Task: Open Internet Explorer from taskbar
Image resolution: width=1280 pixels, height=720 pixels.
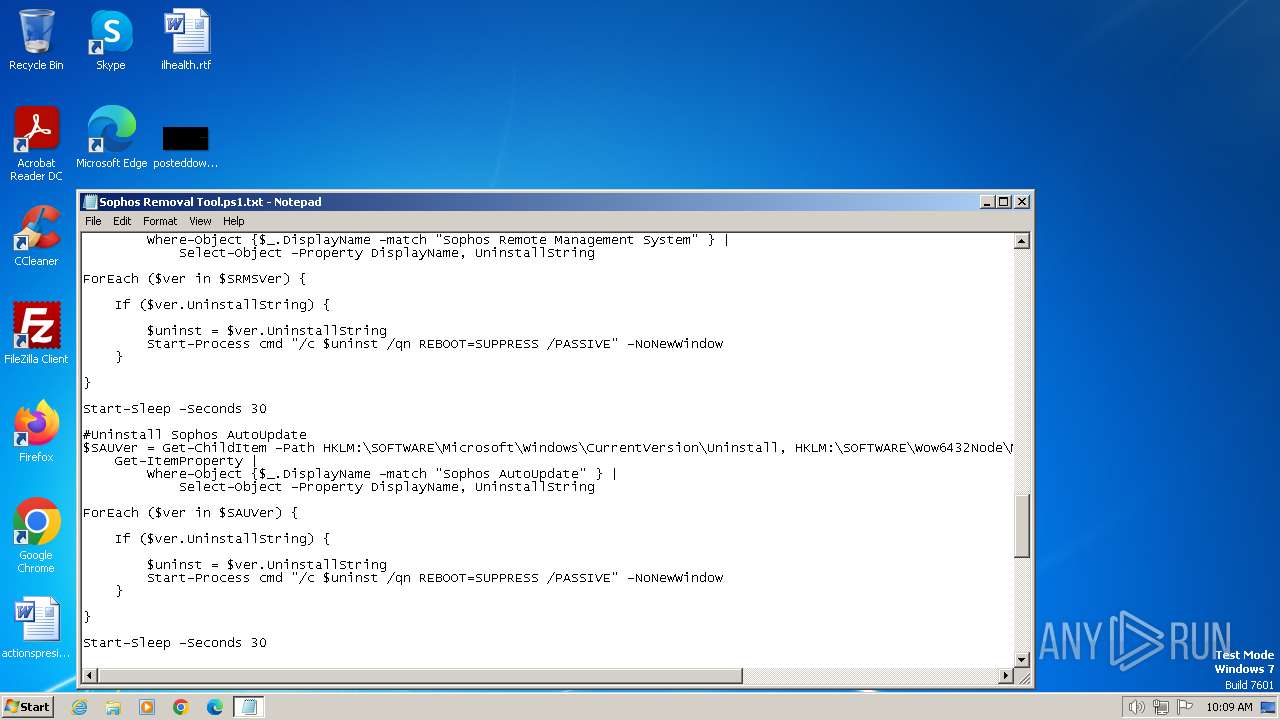Action: point(79,707)
